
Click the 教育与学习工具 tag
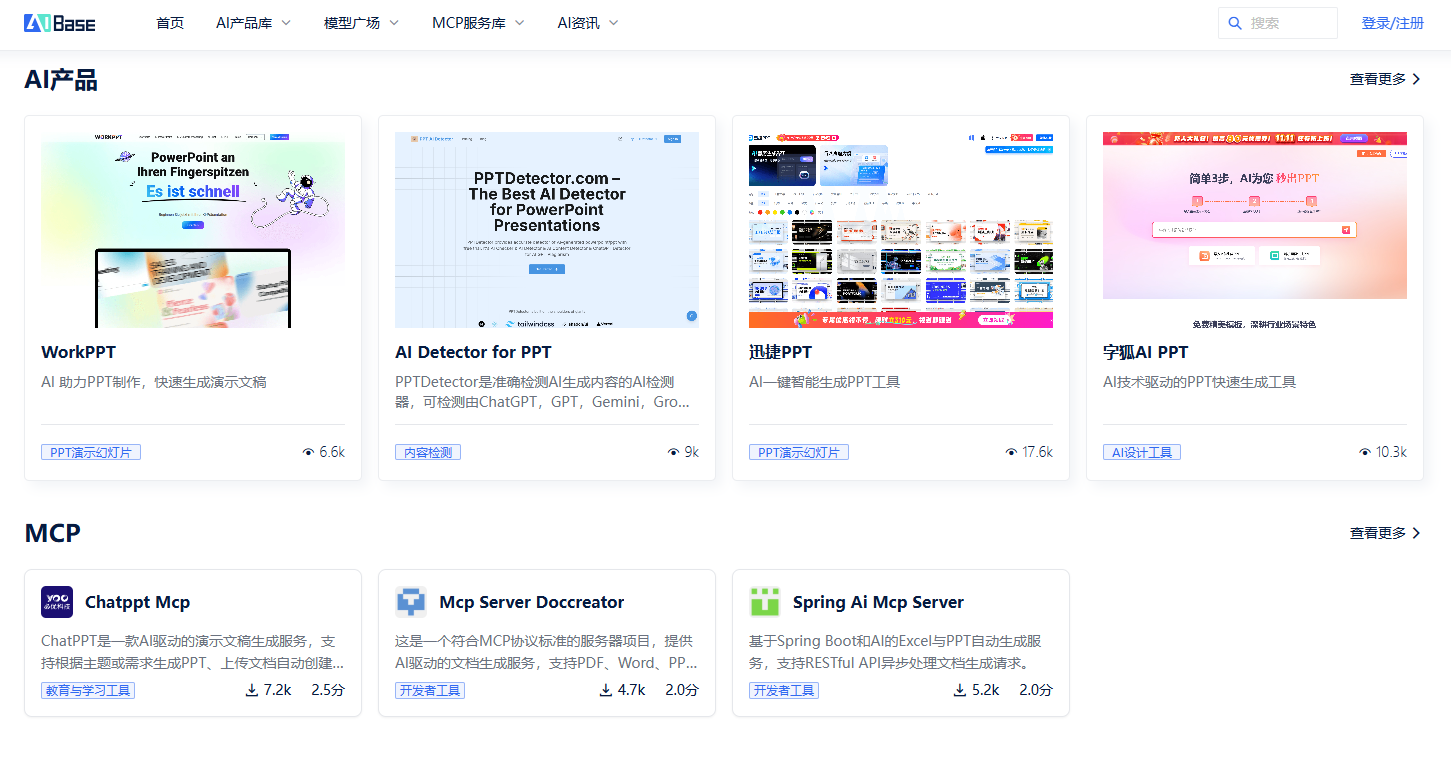[x=88, y=690]
